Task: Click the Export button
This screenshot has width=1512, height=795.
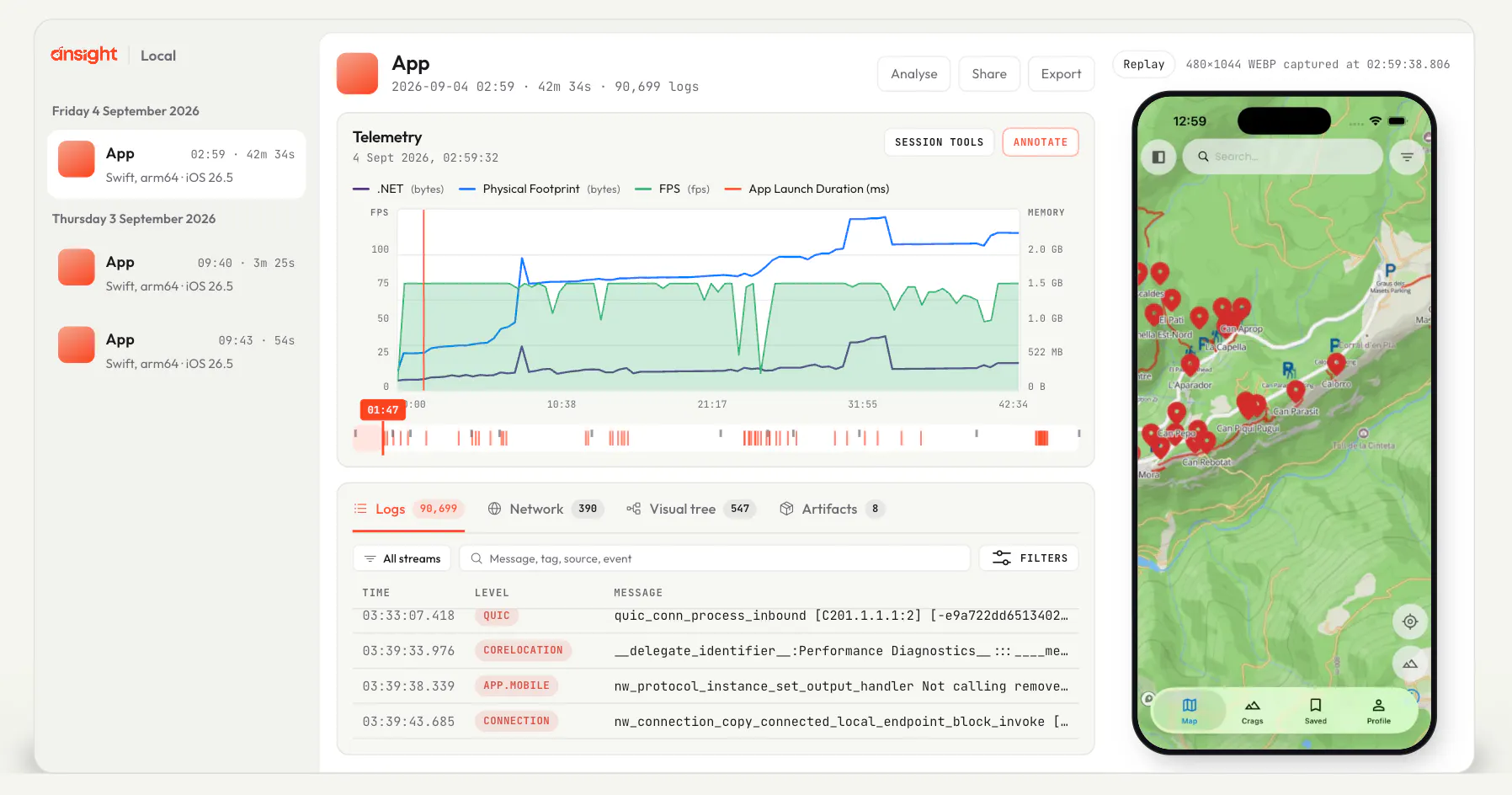Action: point(1061,74)
